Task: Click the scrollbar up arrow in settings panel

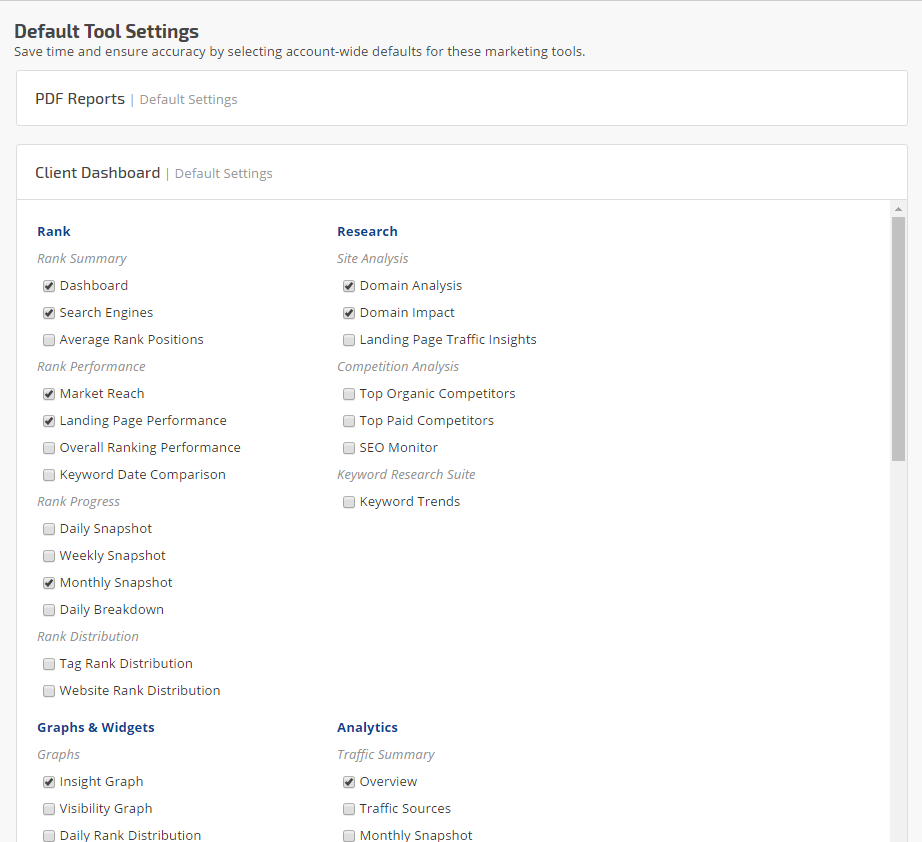Action: tap(898, 209)
